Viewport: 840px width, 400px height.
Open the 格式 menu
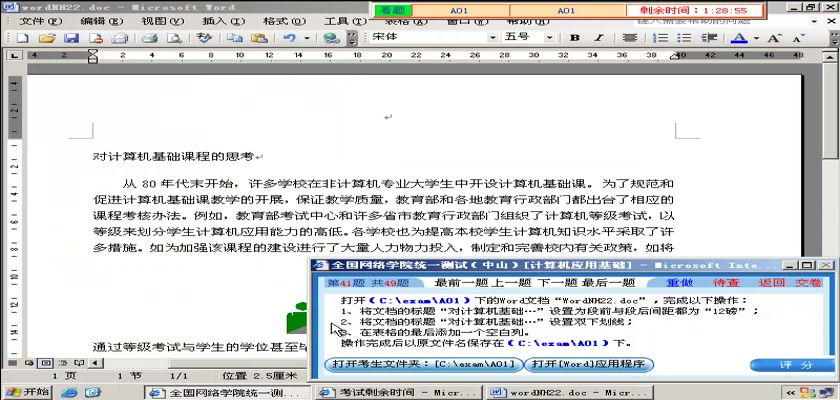[284, 21]
